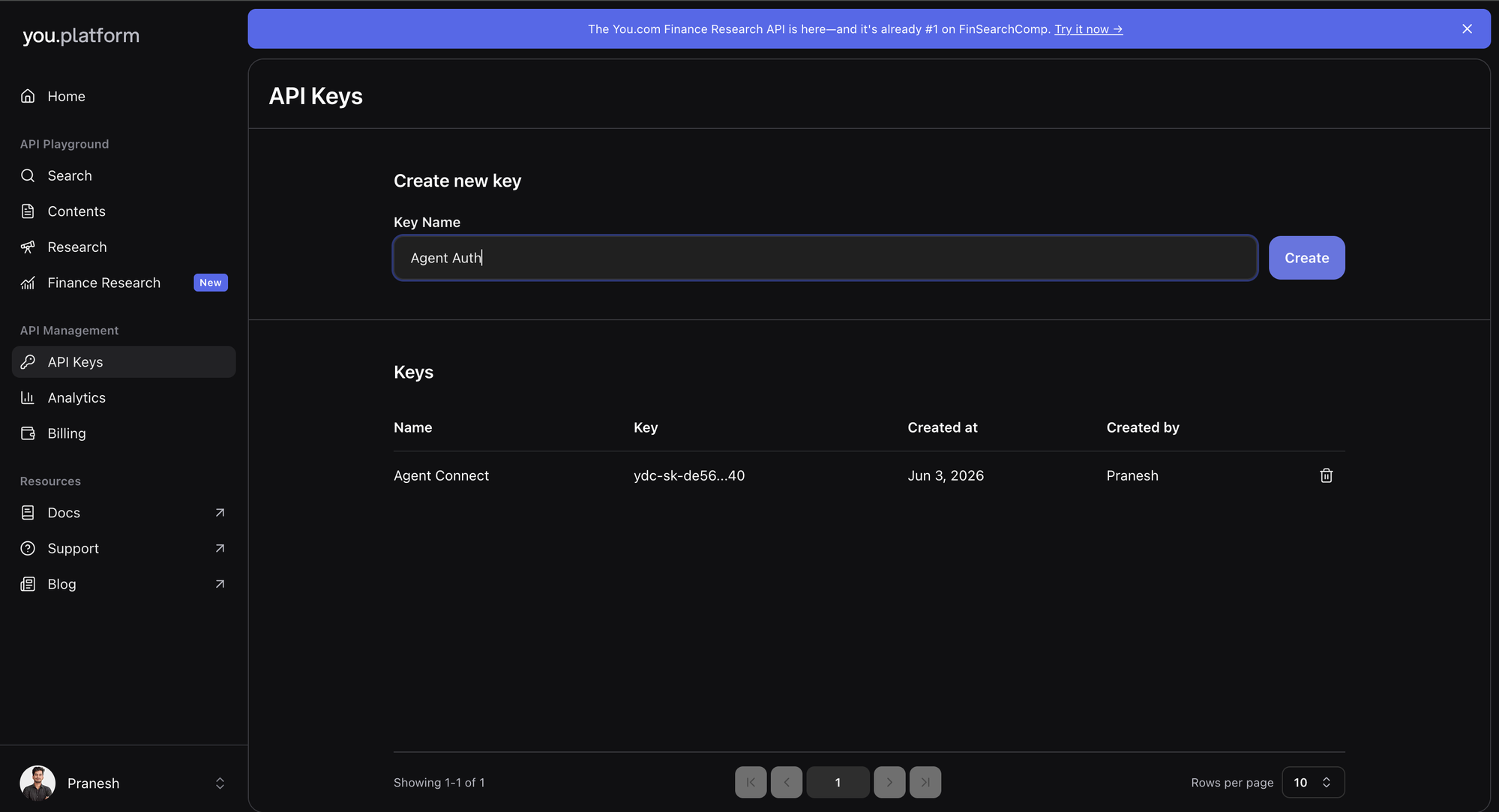1499x812 pixels.
Task: Open Finance Research menu item
Action: coord(124,283)
